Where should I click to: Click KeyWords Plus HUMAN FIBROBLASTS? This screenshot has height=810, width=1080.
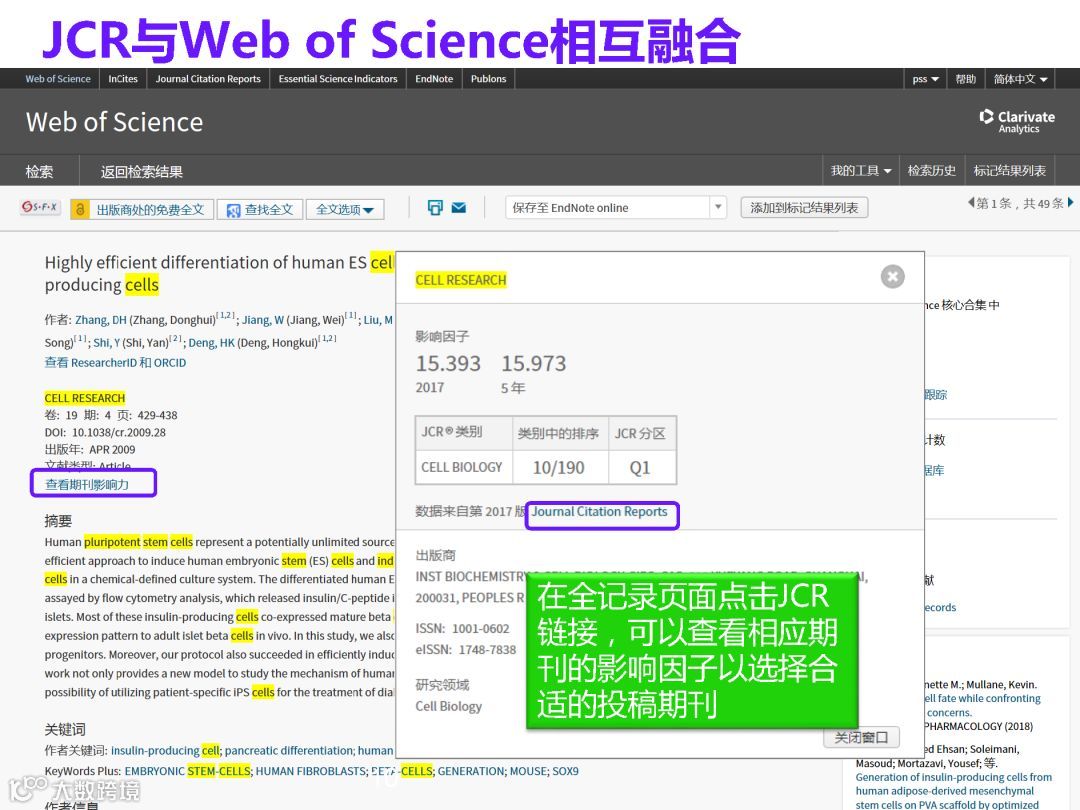tap(311, 771)
